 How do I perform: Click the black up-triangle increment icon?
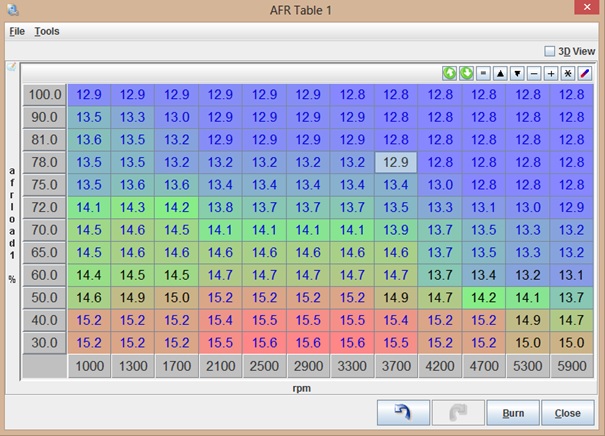[500, 74]
